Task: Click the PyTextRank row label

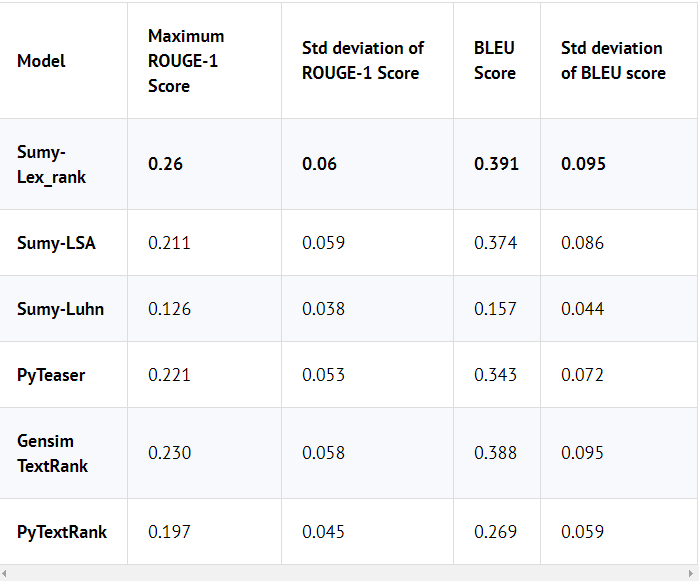Action: pyautogui.click(x=62, y=531)
